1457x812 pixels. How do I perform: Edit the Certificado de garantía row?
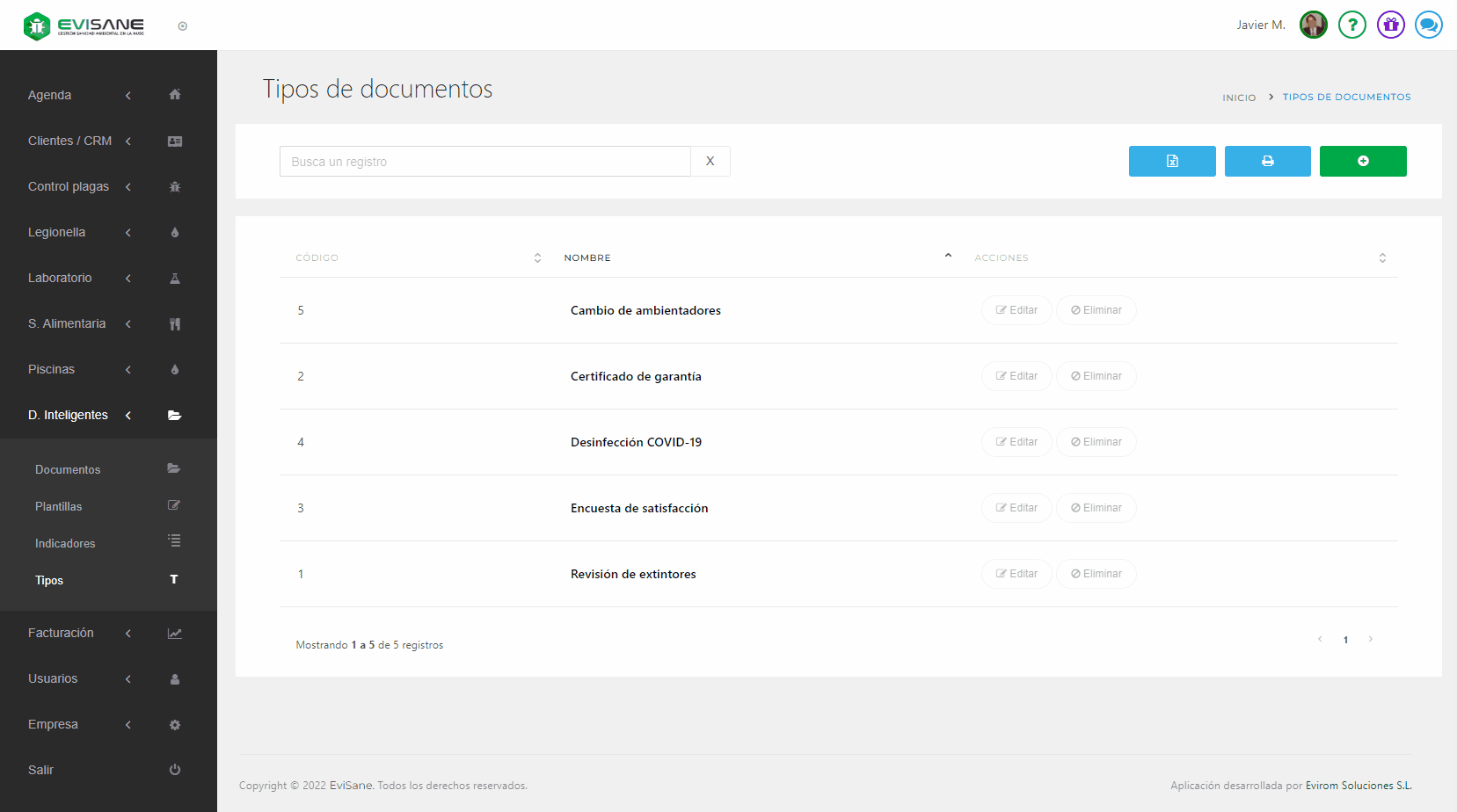click(1016, 376)
